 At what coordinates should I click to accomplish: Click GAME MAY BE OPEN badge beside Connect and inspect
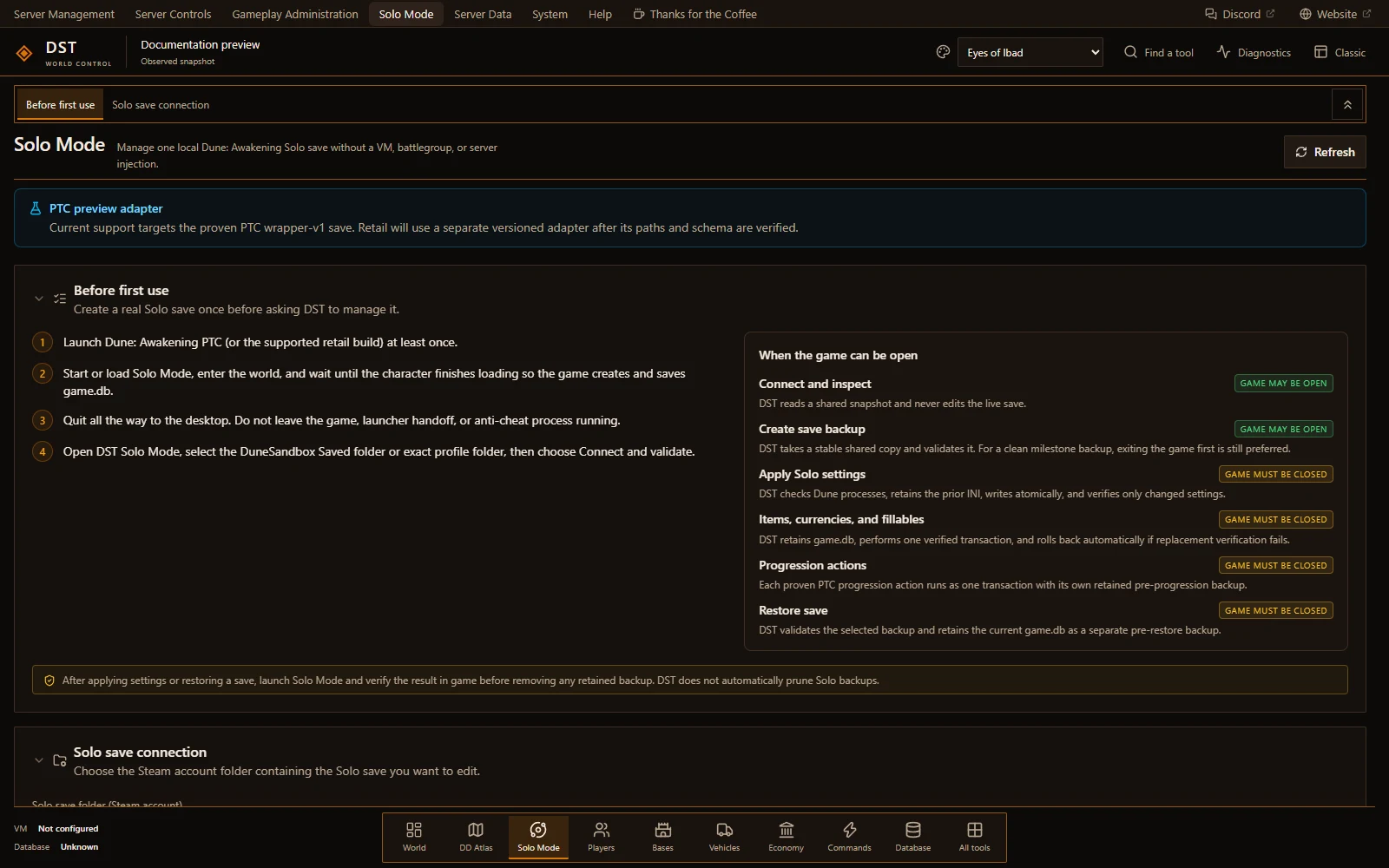point(1283,384)
